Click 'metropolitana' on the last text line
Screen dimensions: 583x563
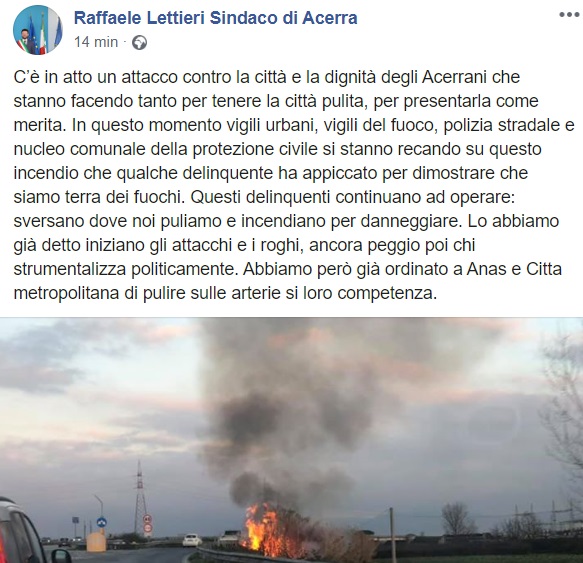66,293
